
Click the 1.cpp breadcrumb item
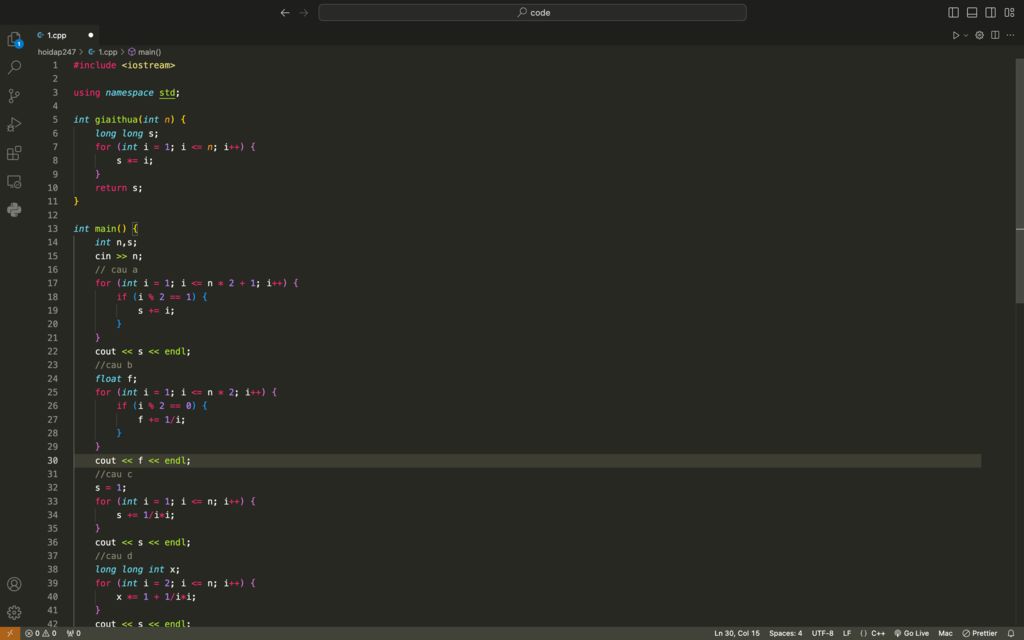point(103,52)
